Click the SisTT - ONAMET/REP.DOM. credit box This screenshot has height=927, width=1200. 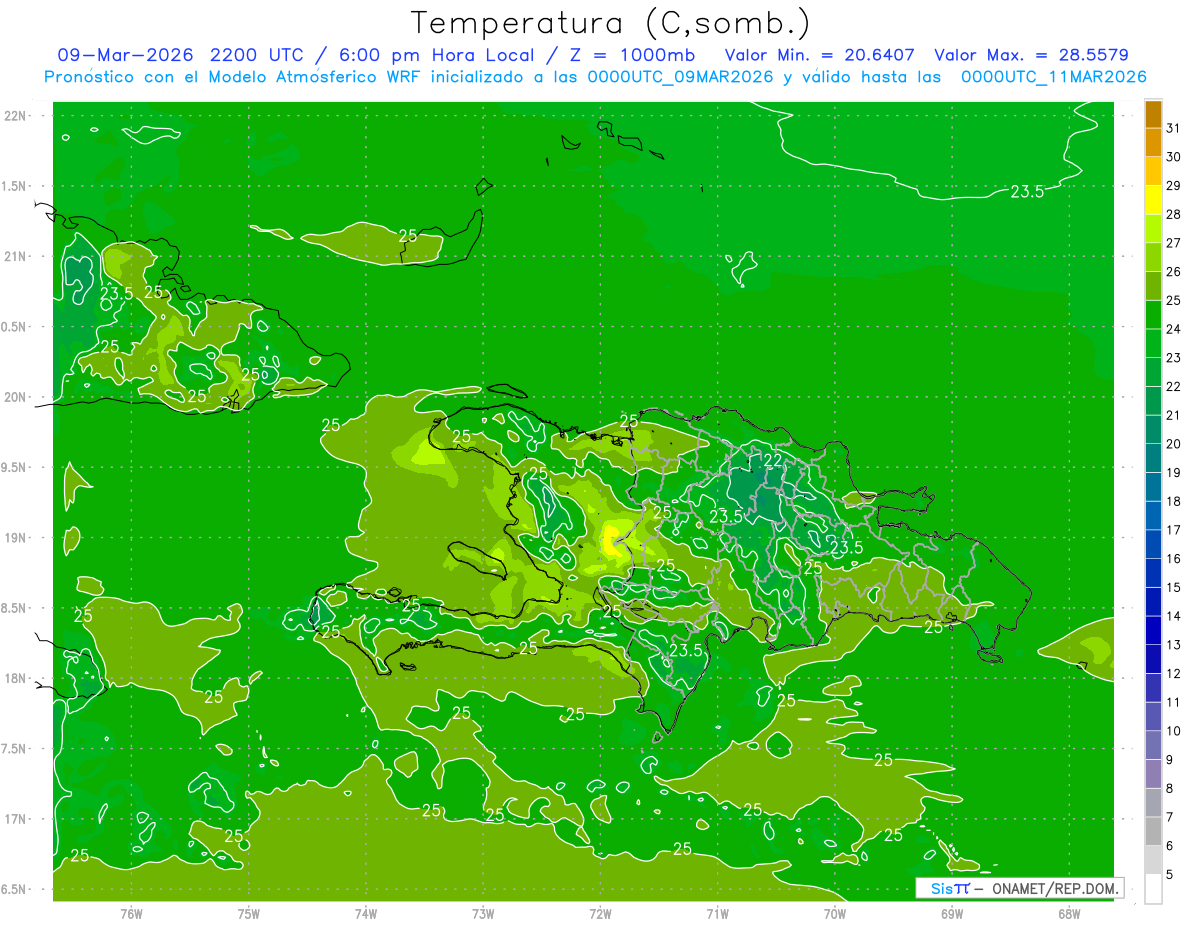tap(1019, 888)
